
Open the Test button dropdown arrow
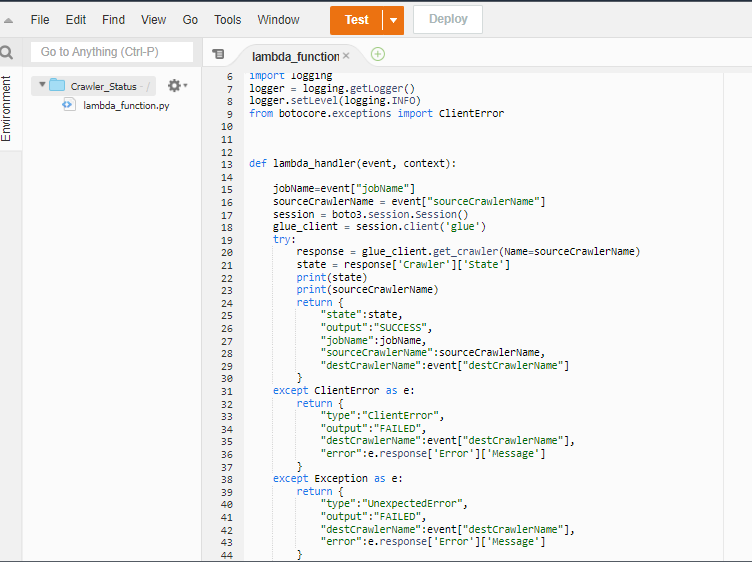point(394,20)
